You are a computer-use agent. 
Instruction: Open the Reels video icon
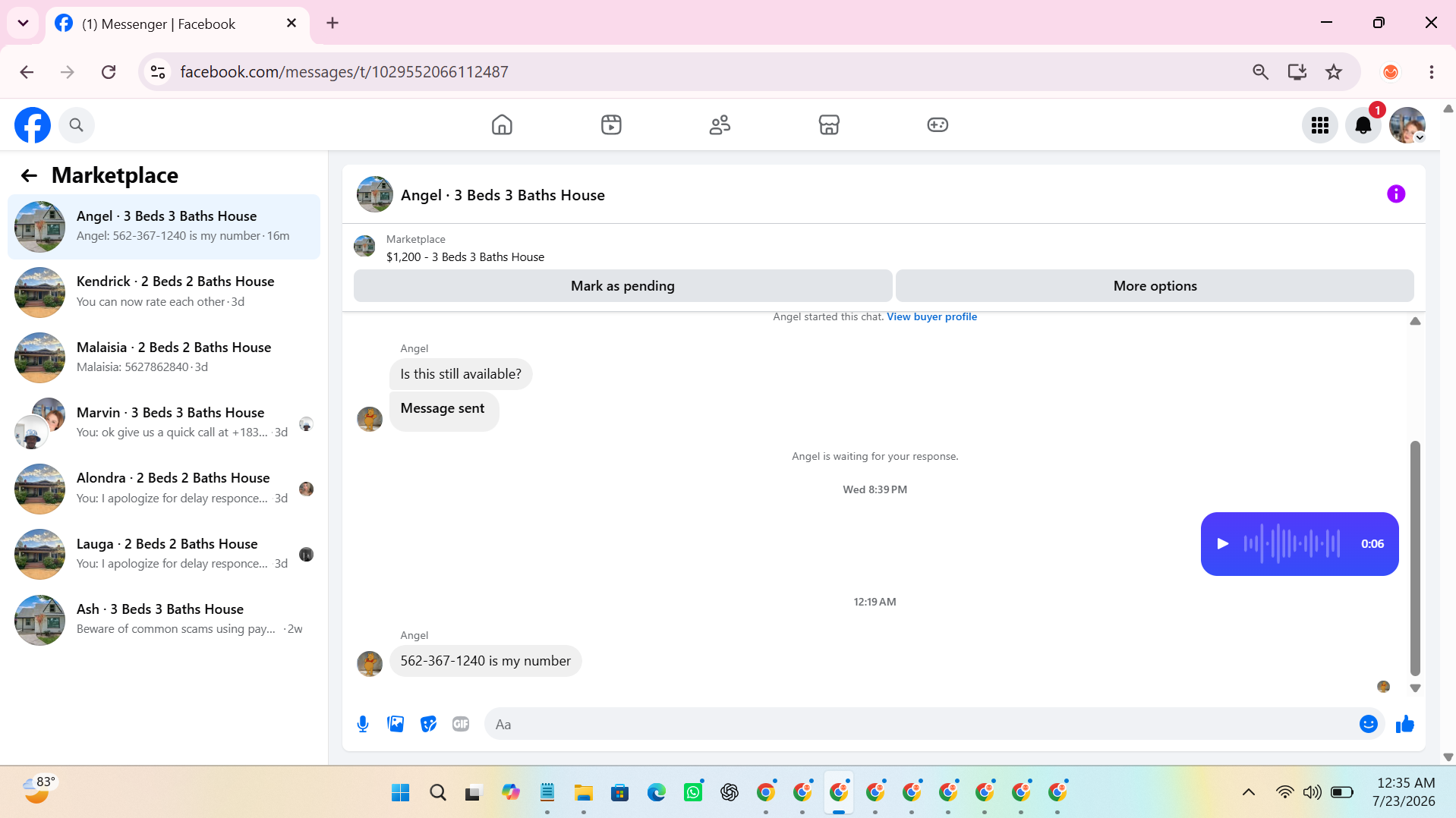tap(611, 124)
